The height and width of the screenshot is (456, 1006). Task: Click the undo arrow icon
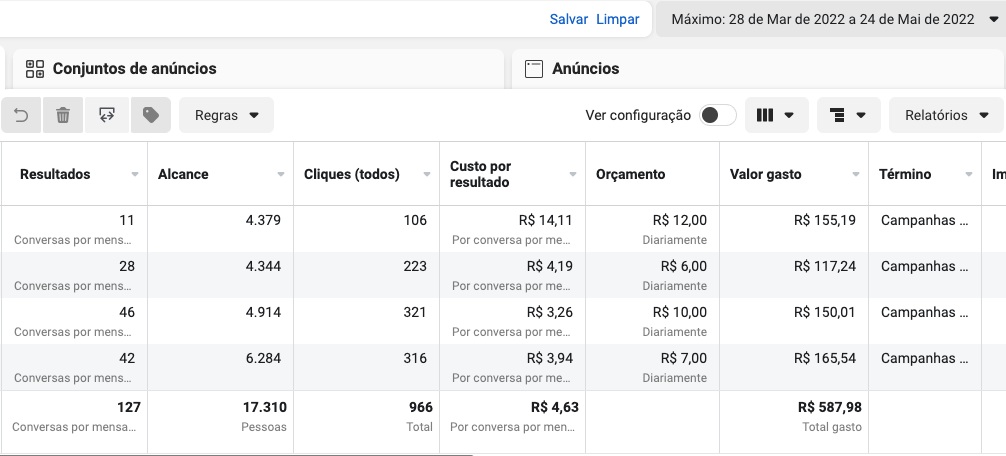[21, 115]
